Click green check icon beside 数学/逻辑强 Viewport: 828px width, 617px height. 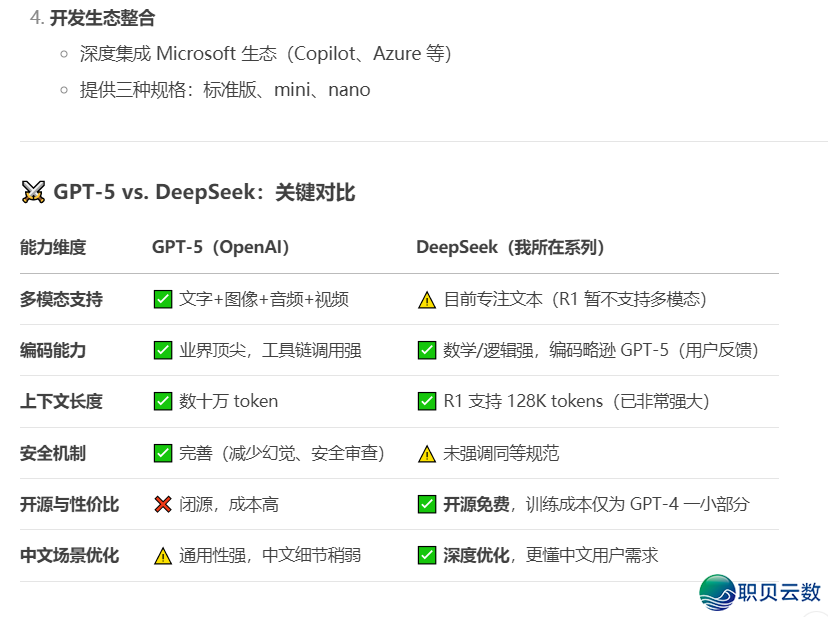[x=427, y=350]
